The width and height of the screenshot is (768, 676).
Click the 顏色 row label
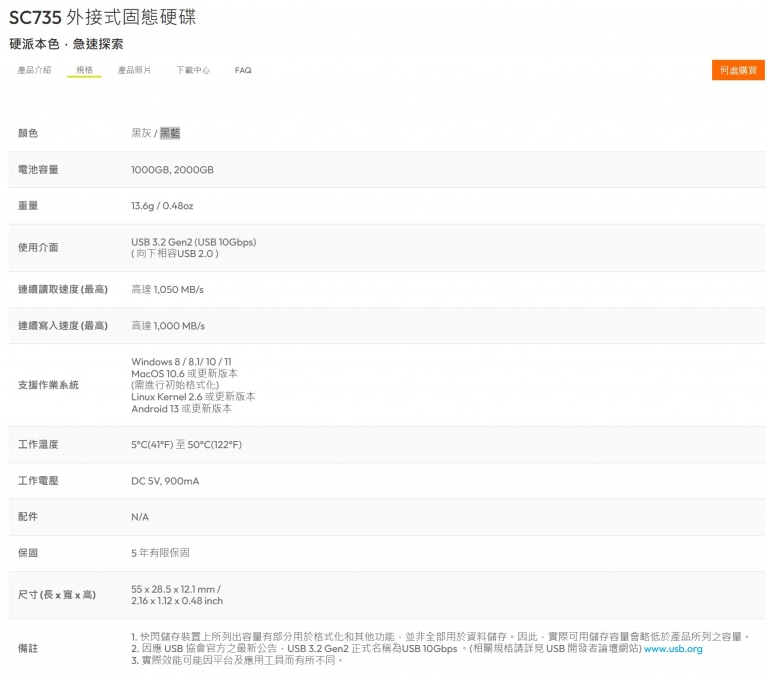(x=28, y=133)
